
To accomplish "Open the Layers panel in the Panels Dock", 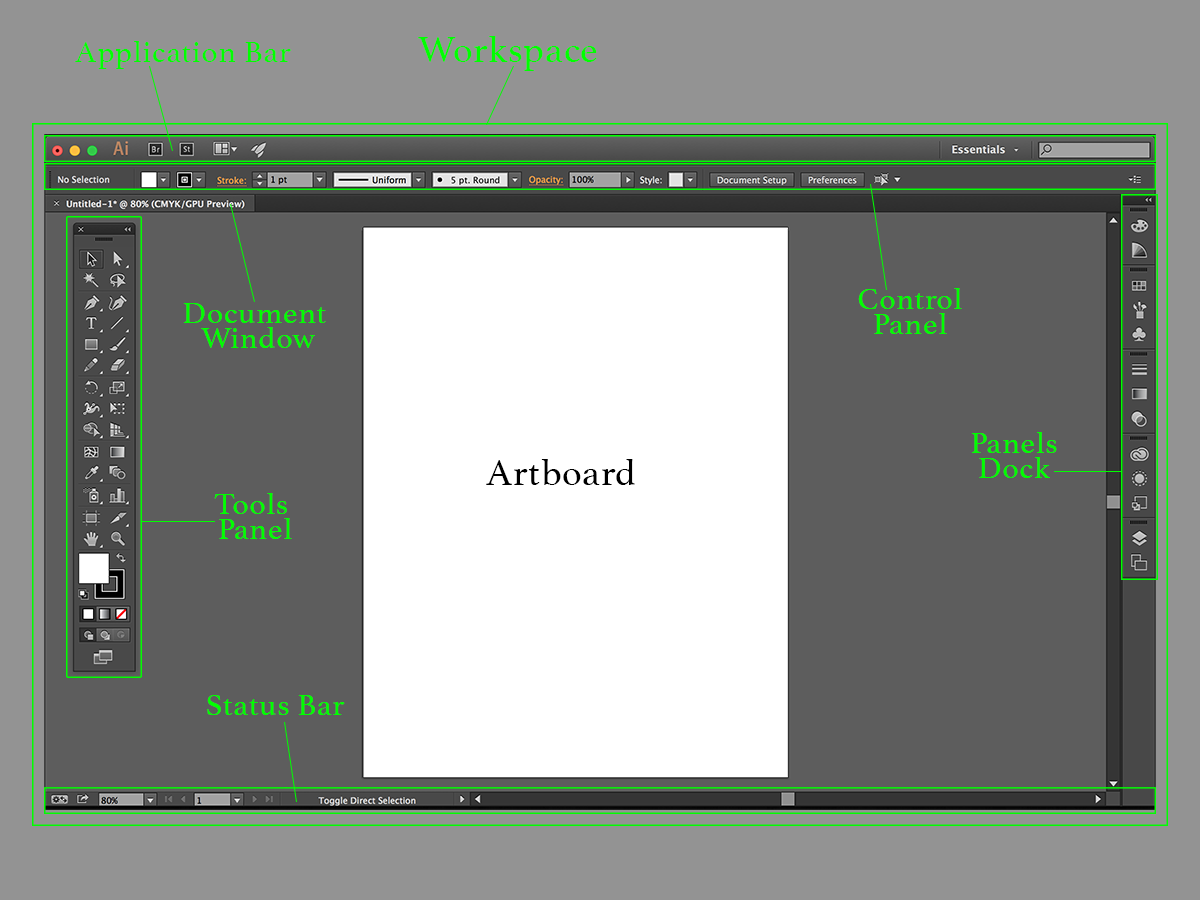I will pos(1140,538).
